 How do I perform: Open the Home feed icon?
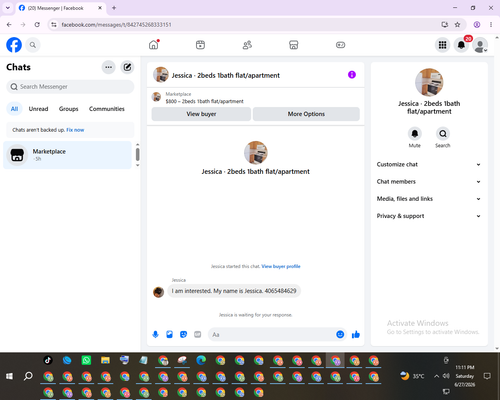(x=154, y=45)
